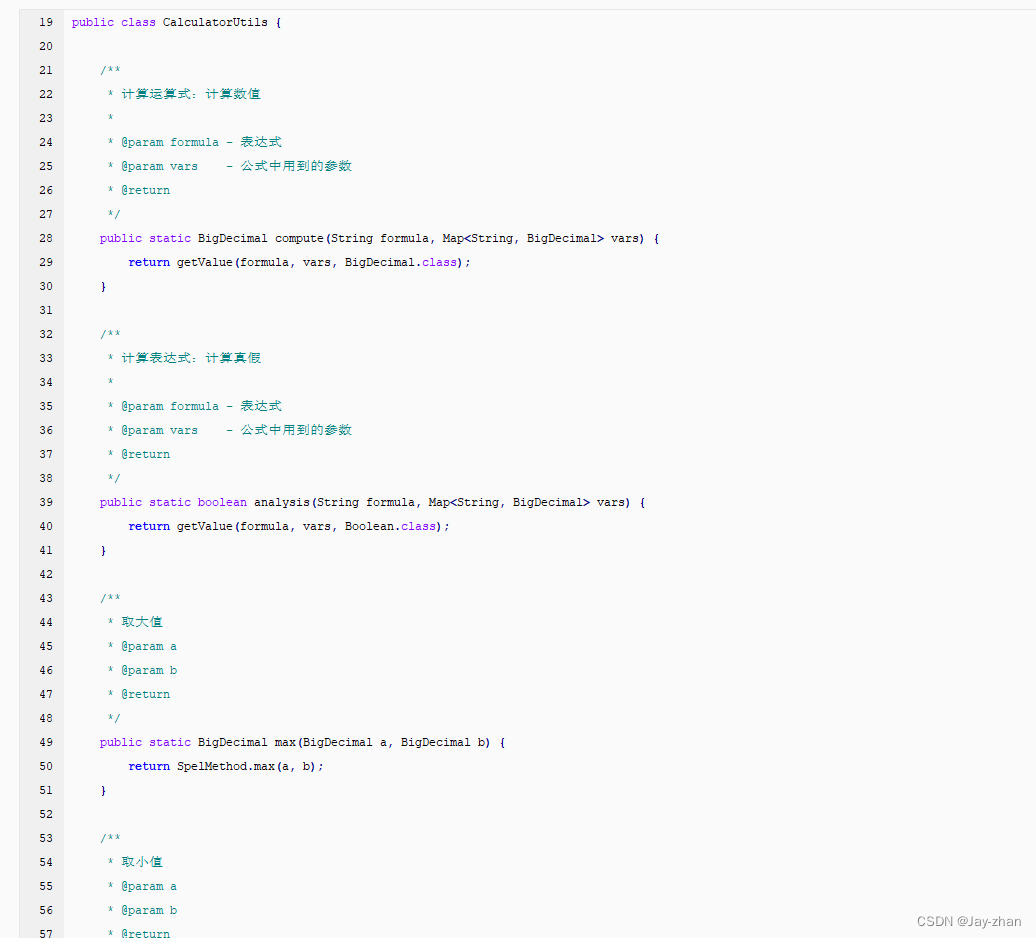The image size is (1036, 938).
Task: Click line number 28 in the gutter
Action: point(45,238)
